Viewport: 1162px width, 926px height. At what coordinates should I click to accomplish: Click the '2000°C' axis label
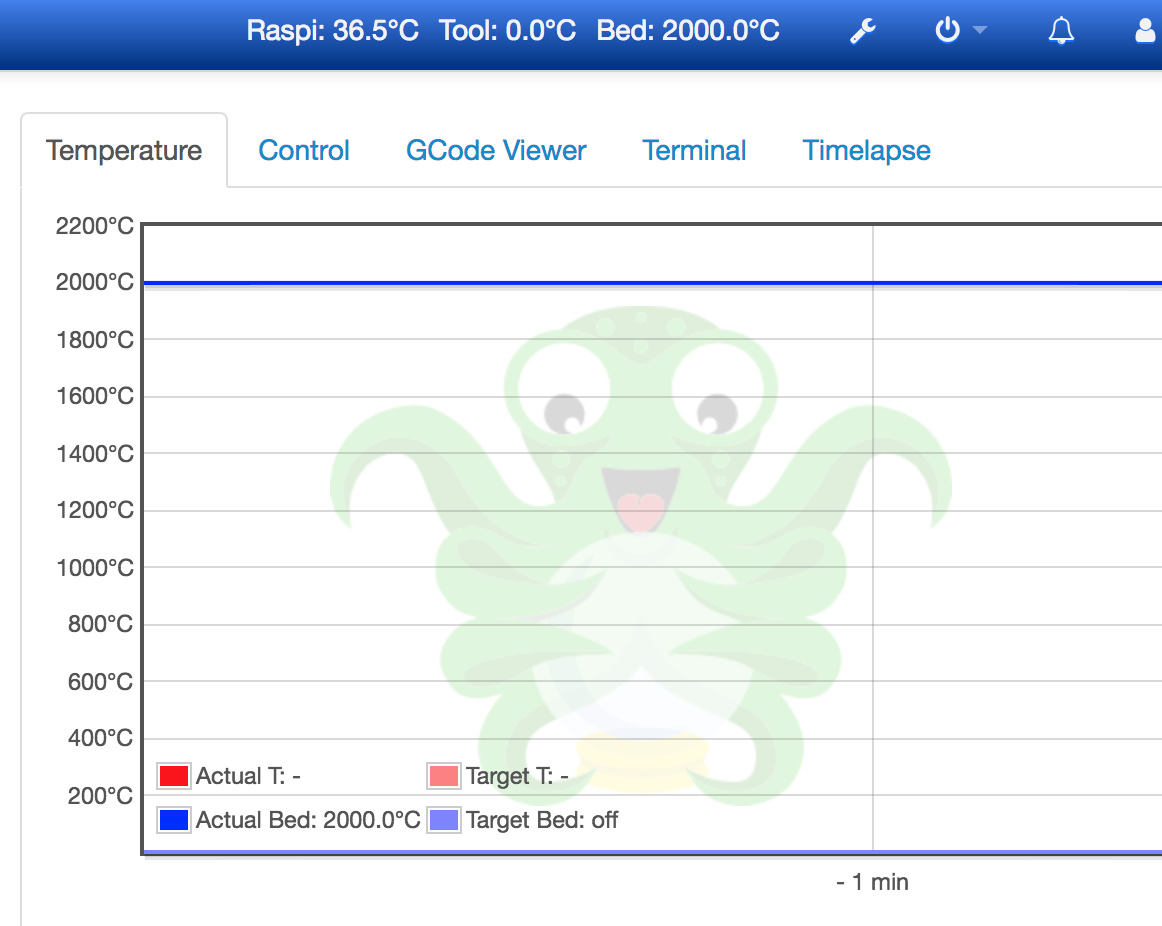point(95,282)
